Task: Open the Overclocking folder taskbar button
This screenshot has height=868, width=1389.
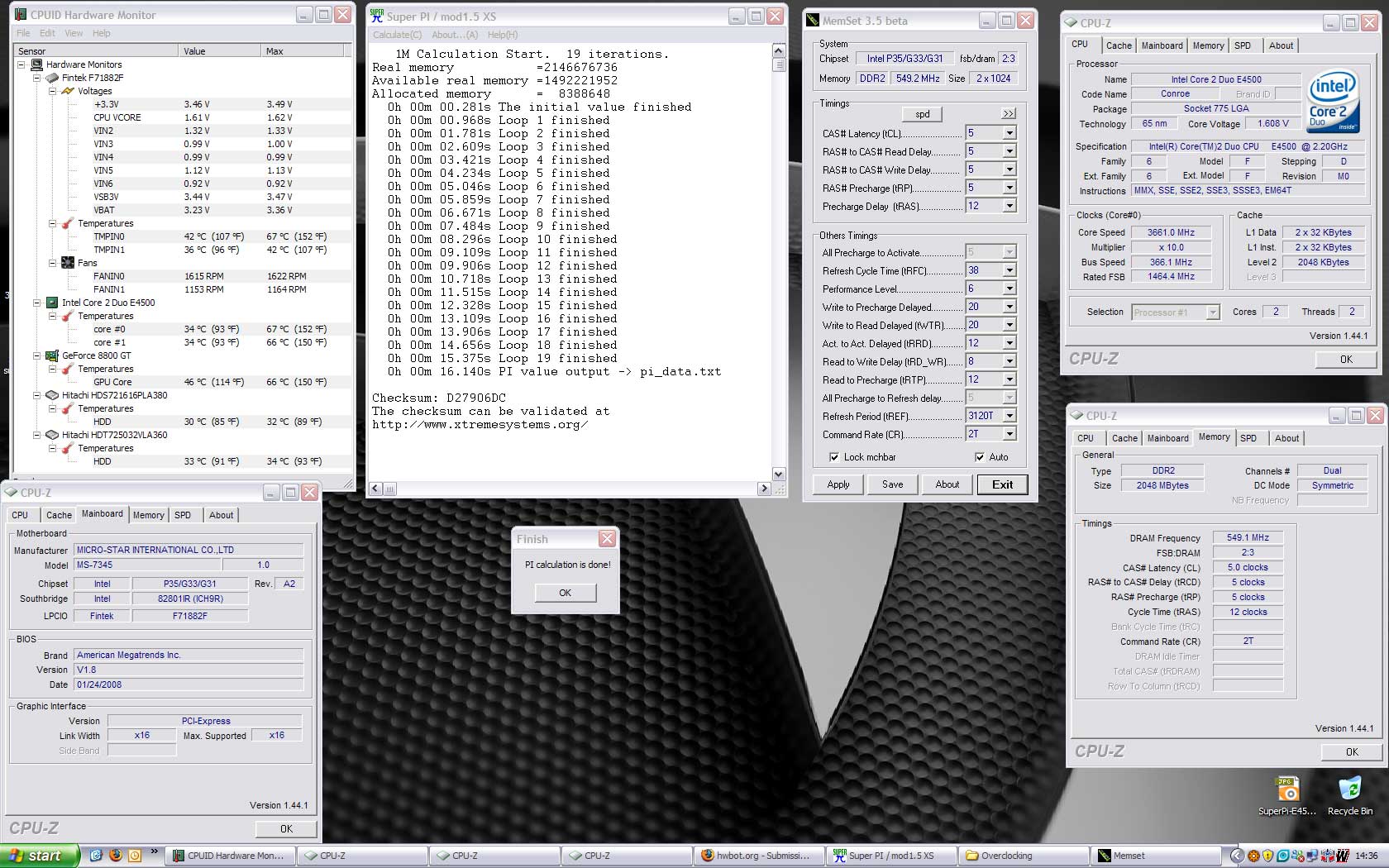Action: (x=1023, y=856)
